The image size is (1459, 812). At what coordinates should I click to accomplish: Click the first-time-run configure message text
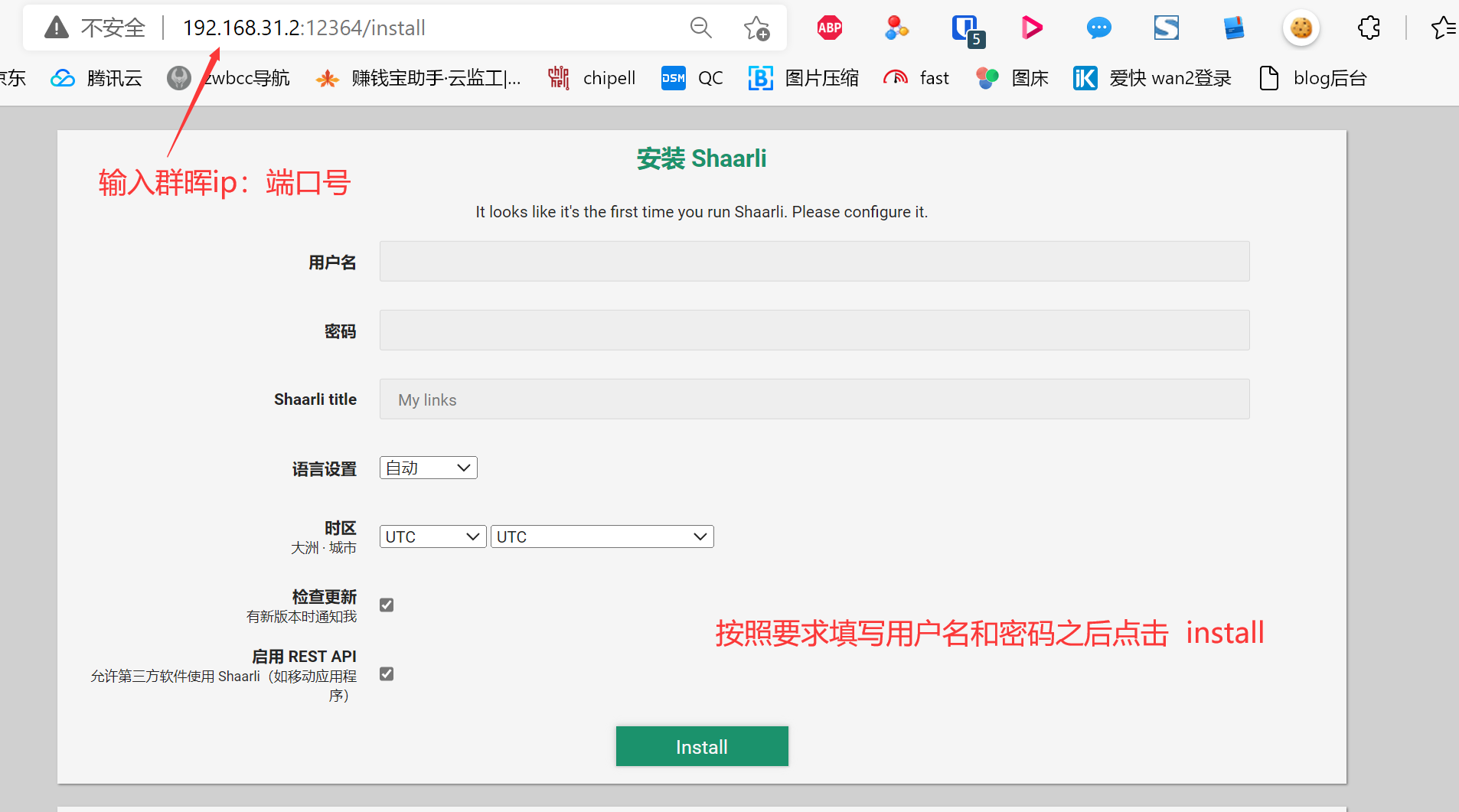(701, 212)
